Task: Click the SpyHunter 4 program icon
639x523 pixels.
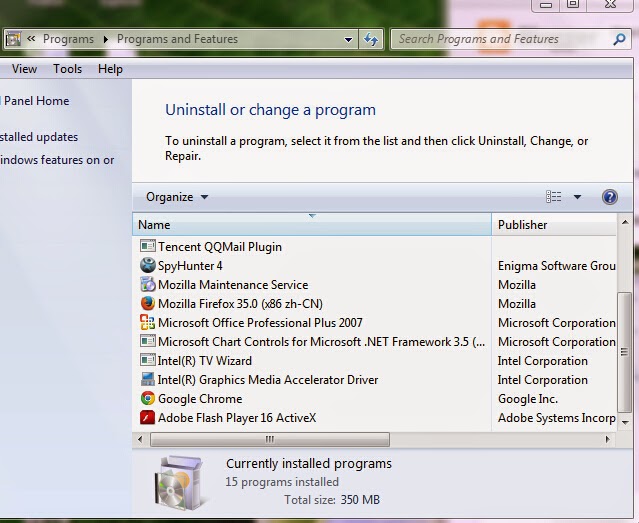Action: [147, 265]
